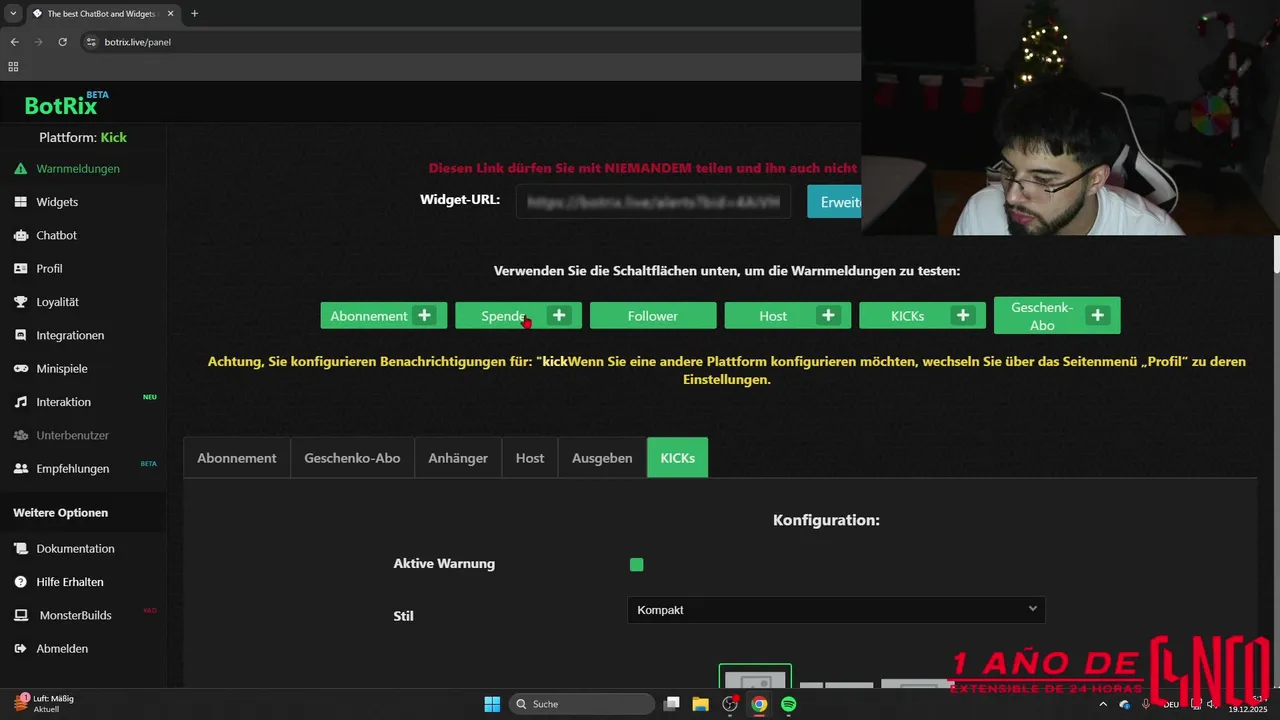Open the Chatbot robot icon
This screenshot has height=720, width=1280.
pos(21,235)
